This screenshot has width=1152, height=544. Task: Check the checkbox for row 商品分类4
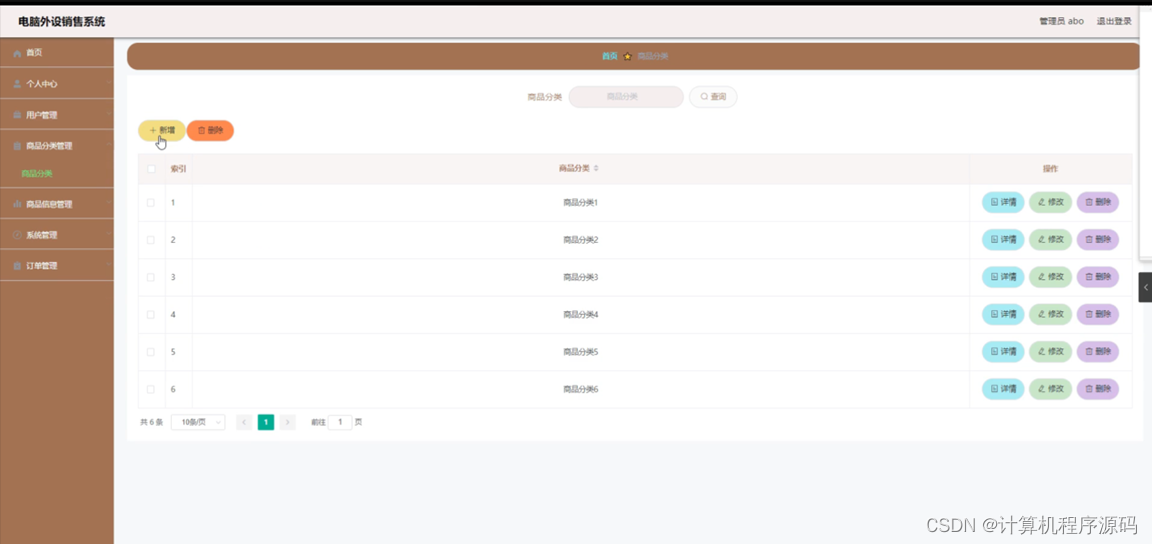tap(151, 315)
